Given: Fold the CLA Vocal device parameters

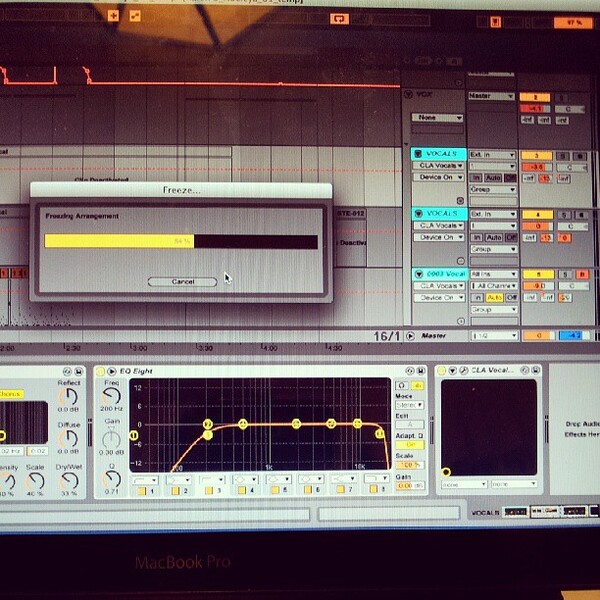Looking at the screenshot, I should 453,370.
